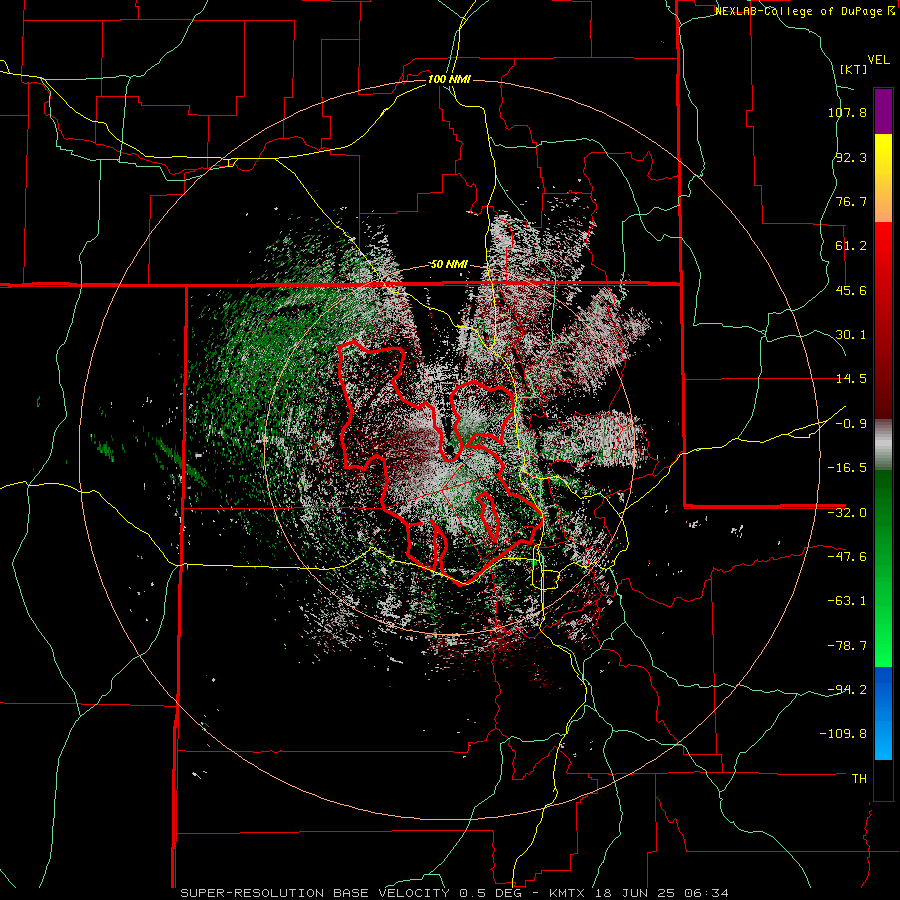Click the gray near-zero segment of color bar
The height and width of the screenshot is (900, 900).
[x=883, y=444]
